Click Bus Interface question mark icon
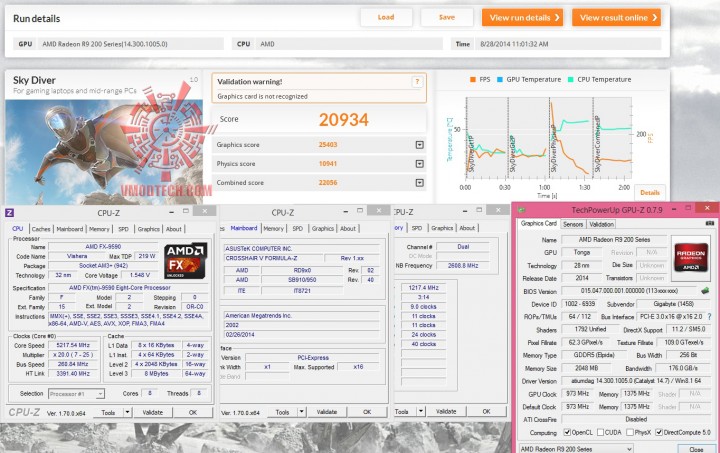 pyautogui.click(x=710, y=317)
